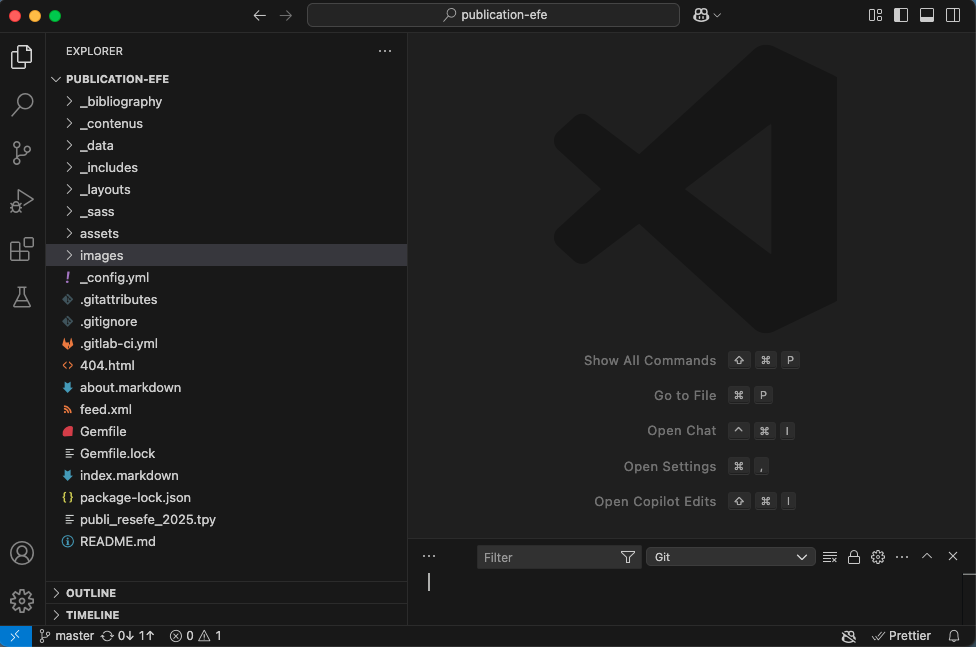Toggle the primary side bar layout button
The width and height of the screenshot is (976, 647).
(x=901, y=15)
